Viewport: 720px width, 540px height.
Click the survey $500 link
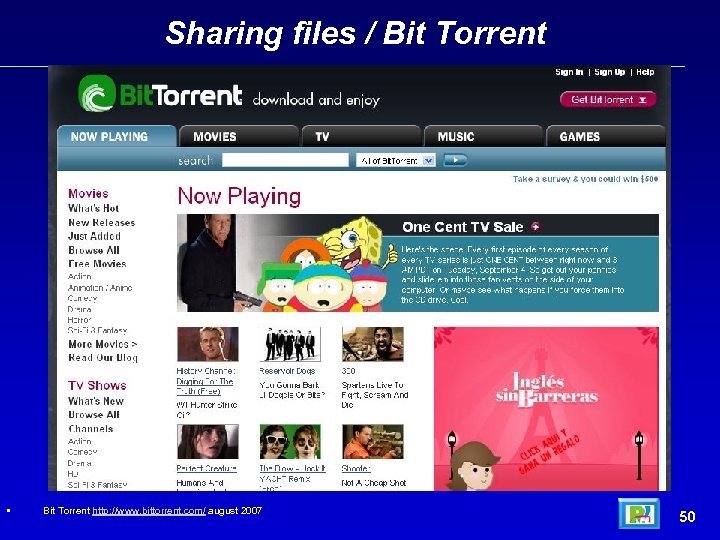tap(585, 179)
